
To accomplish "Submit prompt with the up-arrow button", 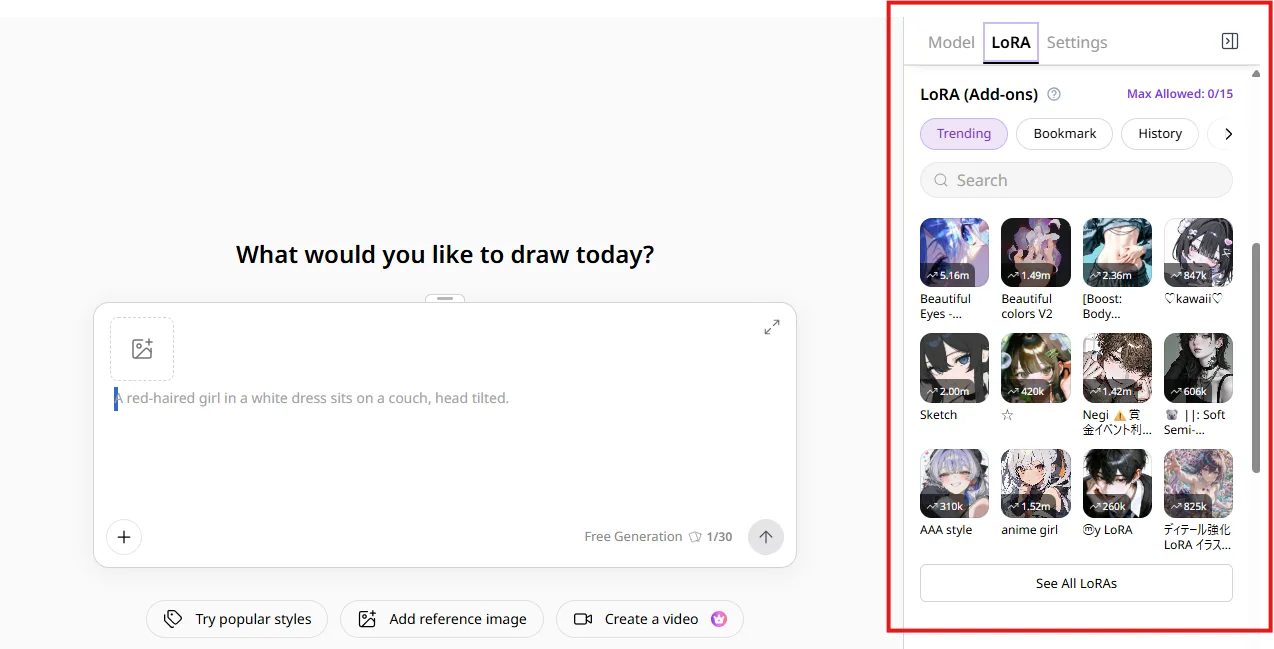I will click(766, 537).
